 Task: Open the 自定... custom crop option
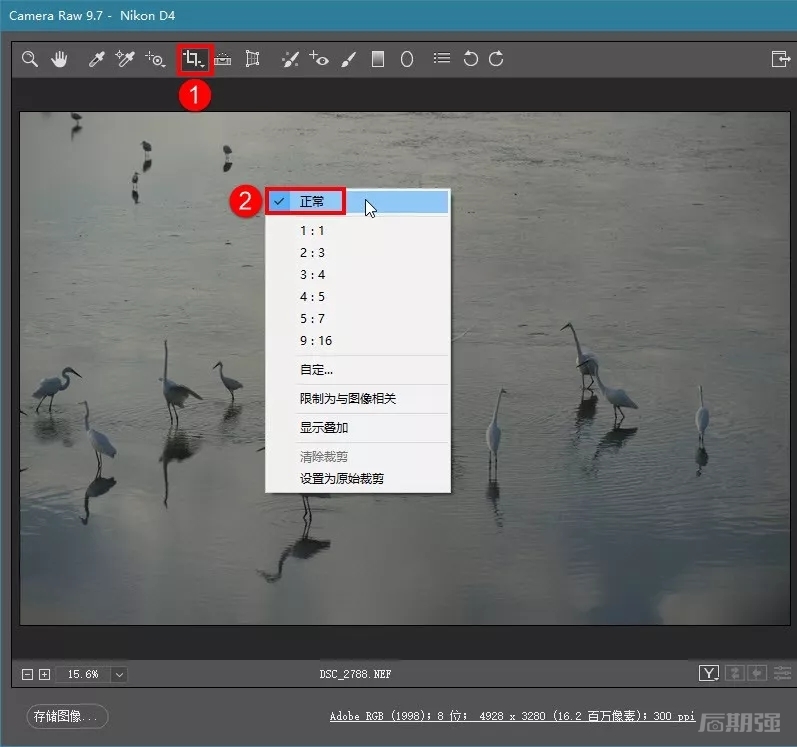click(x=358, y=370)
